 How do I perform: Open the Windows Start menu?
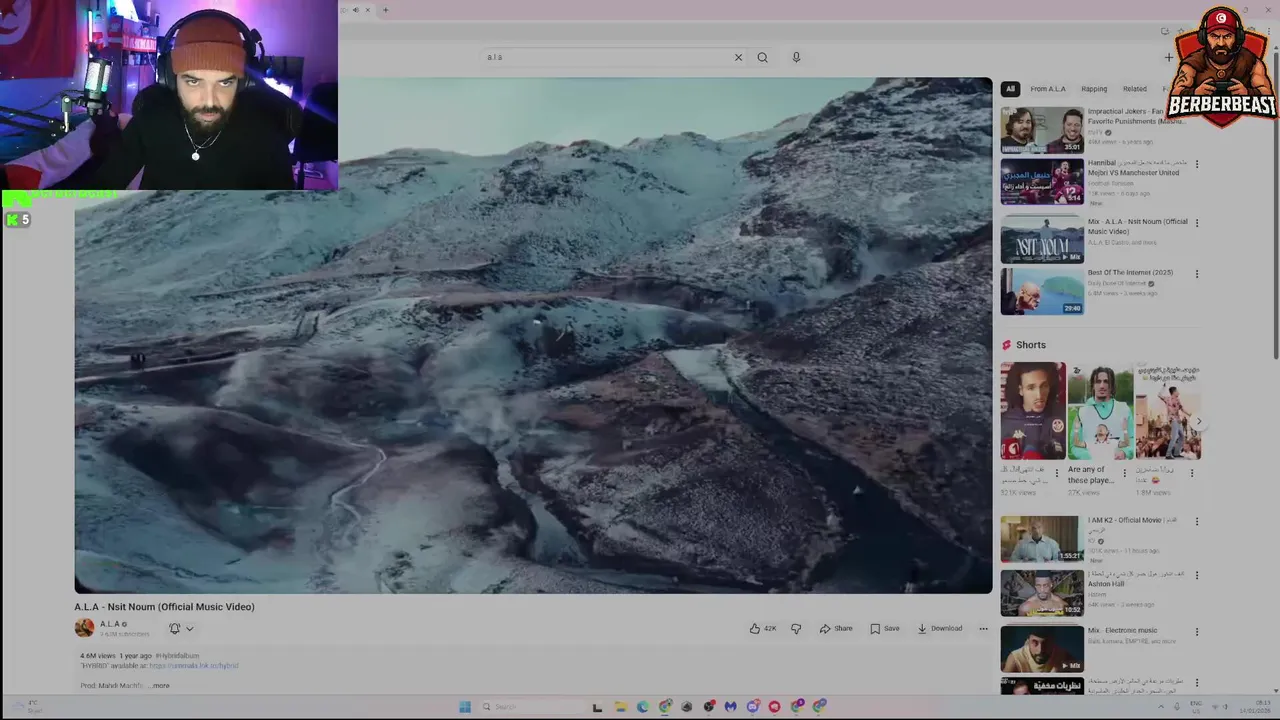pyautogui.click(x=465, y=707)
